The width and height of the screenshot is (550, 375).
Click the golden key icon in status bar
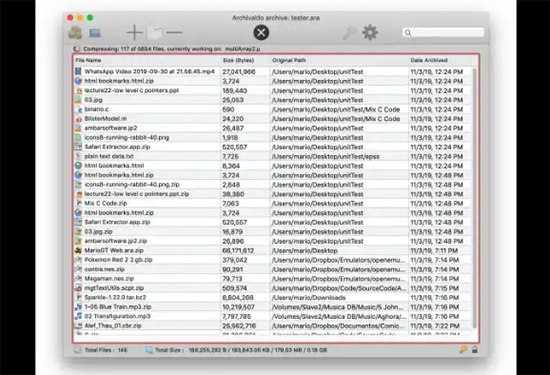tap(463, 349)
